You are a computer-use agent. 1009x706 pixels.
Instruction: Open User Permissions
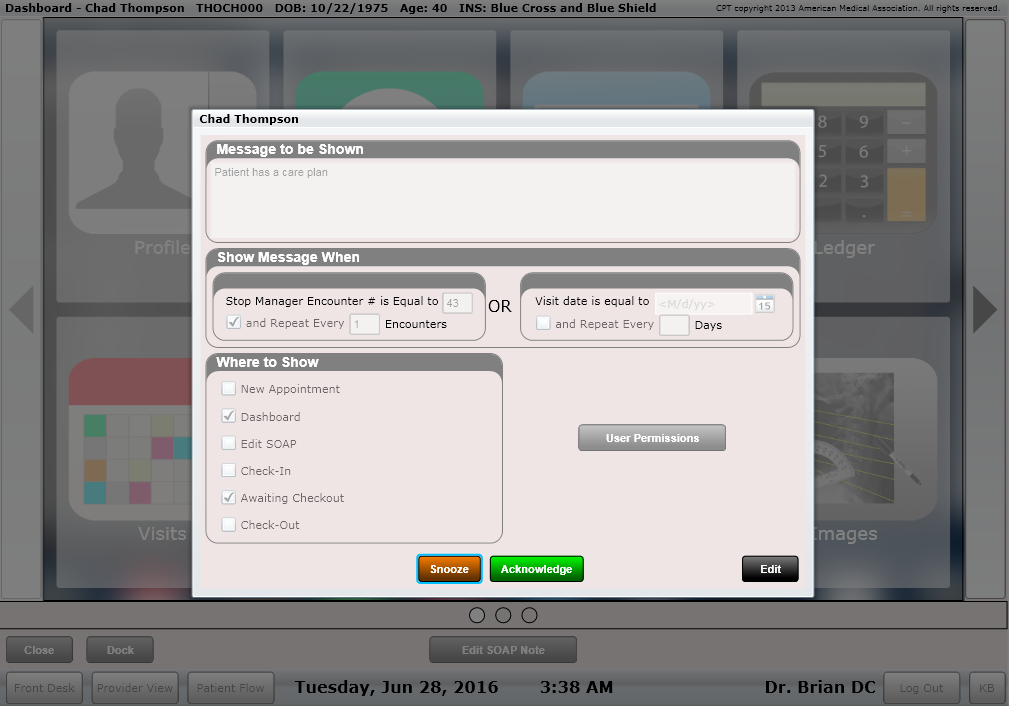651,438
